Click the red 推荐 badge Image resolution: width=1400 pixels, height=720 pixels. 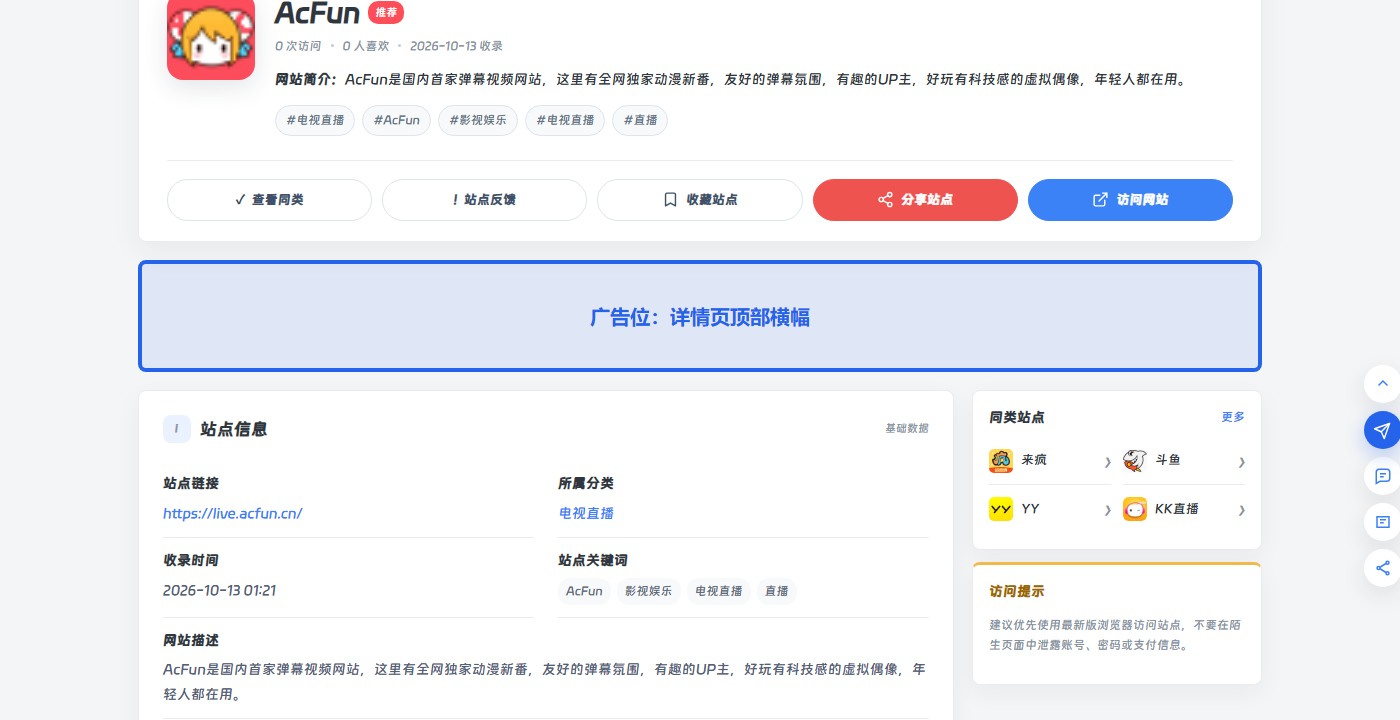[x=386, y=12]
